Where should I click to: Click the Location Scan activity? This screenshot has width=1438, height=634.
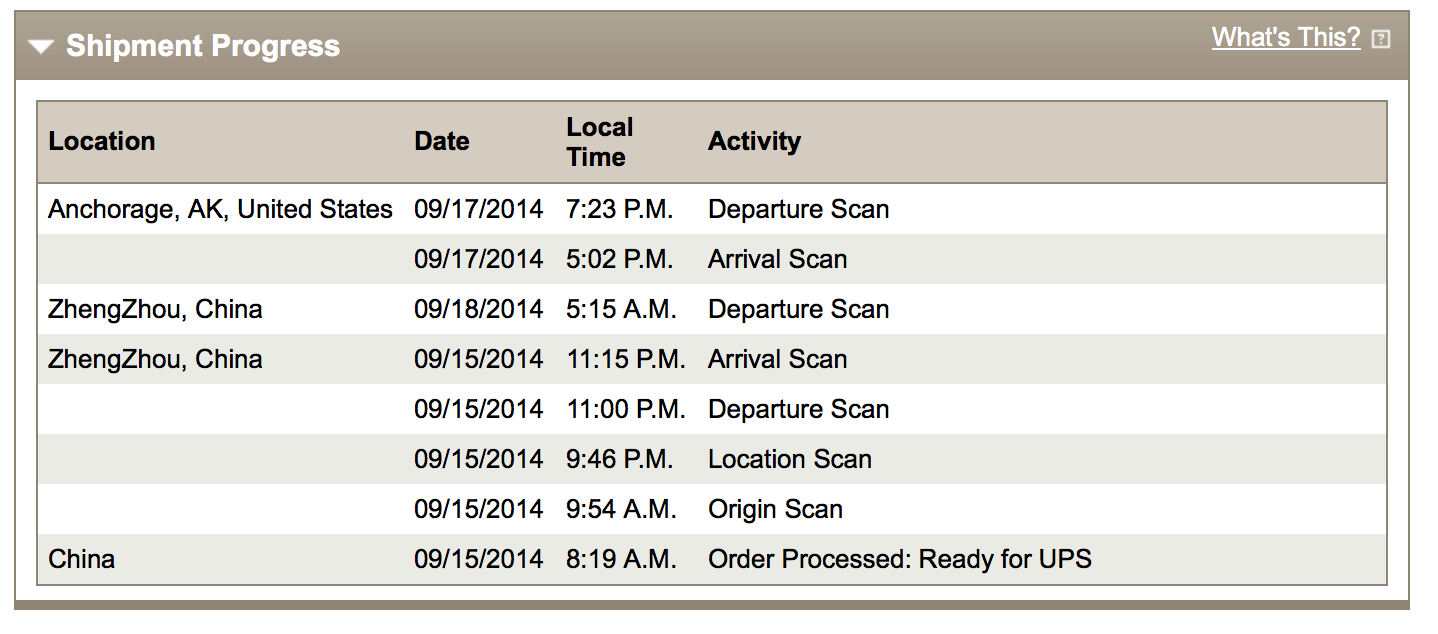[x=789, y=459]
